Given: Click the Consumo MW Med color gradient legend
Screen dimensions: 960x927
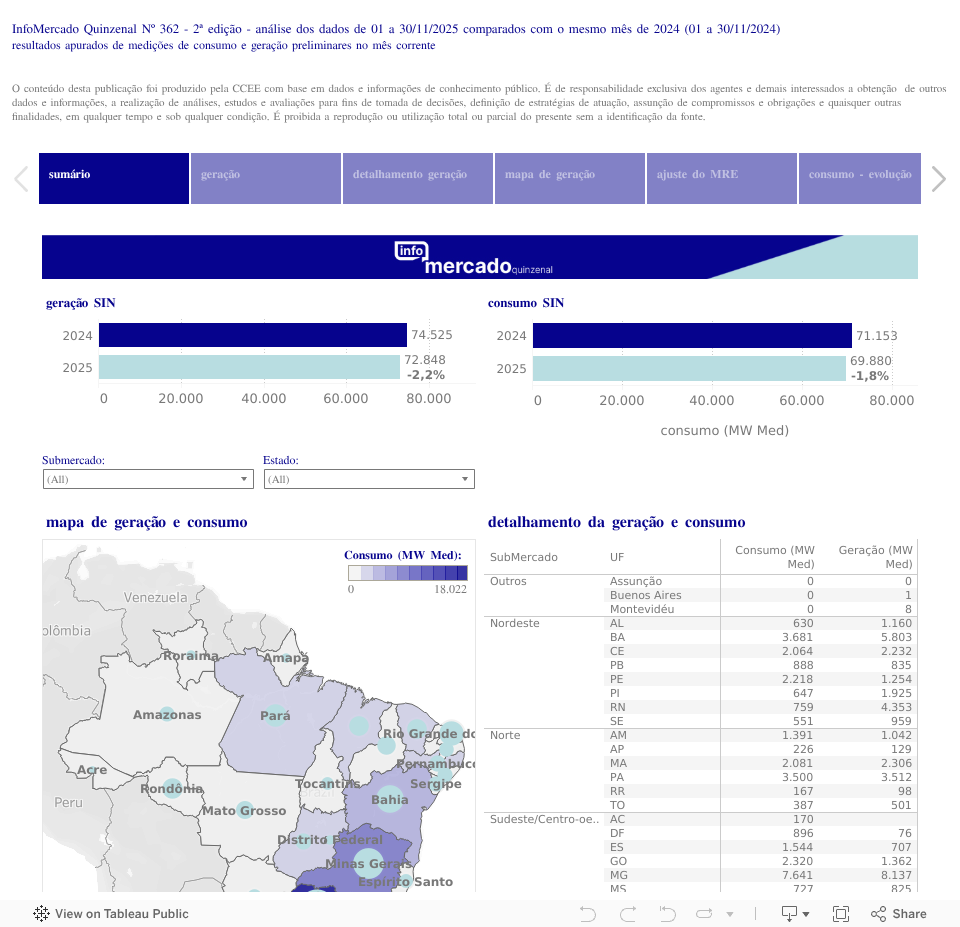Looking at the screenshot, I should pos(406,572).
